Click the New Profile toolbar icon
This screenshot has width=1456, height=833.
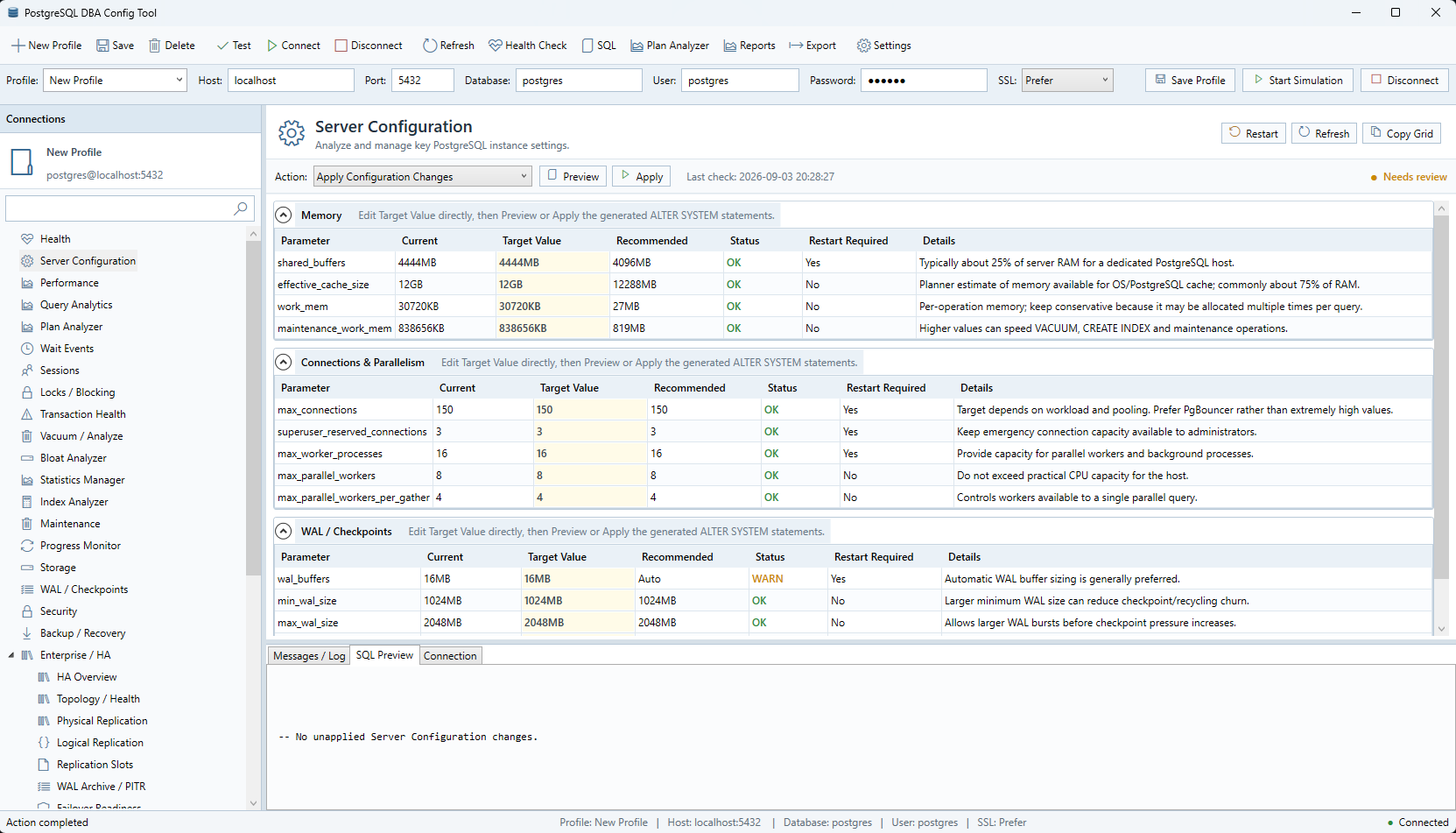(46, 46)
